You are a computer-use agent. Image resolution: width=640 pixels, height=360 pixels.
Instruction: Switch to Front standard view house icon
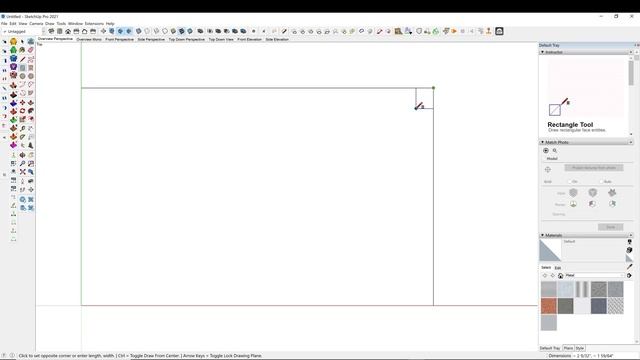tap(68, 31)
